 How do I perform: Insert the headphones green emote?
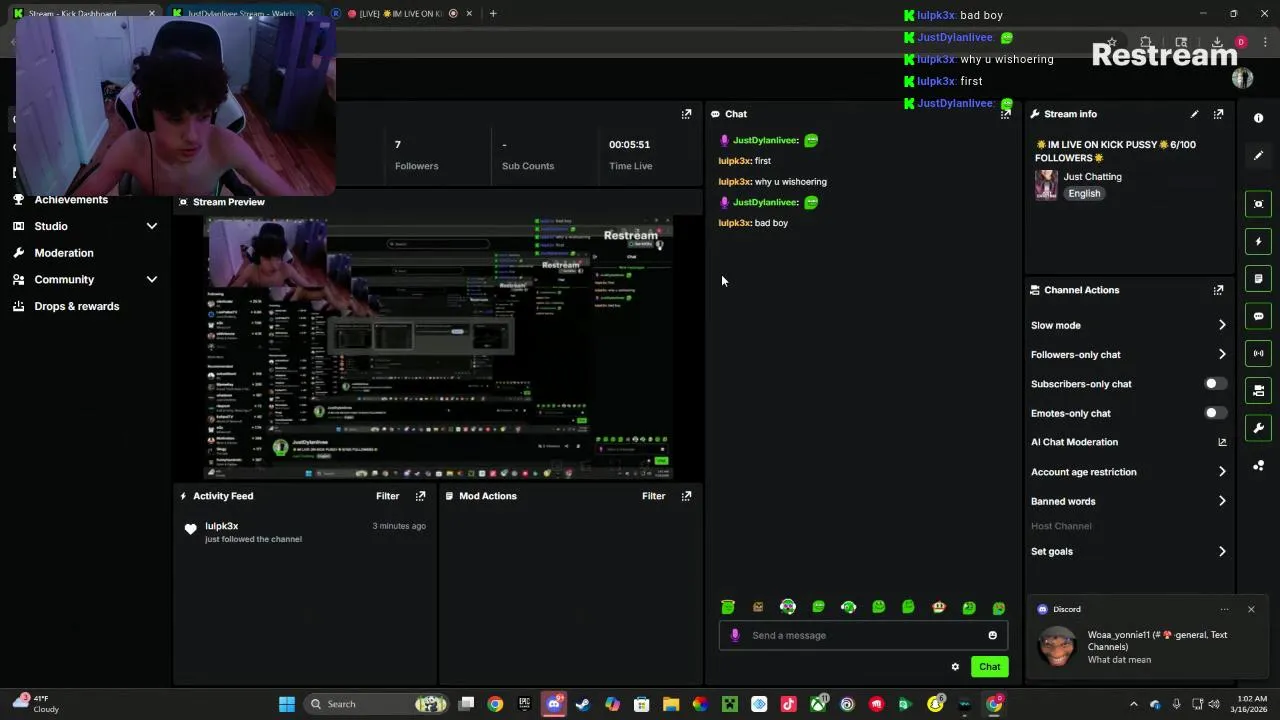848,607
